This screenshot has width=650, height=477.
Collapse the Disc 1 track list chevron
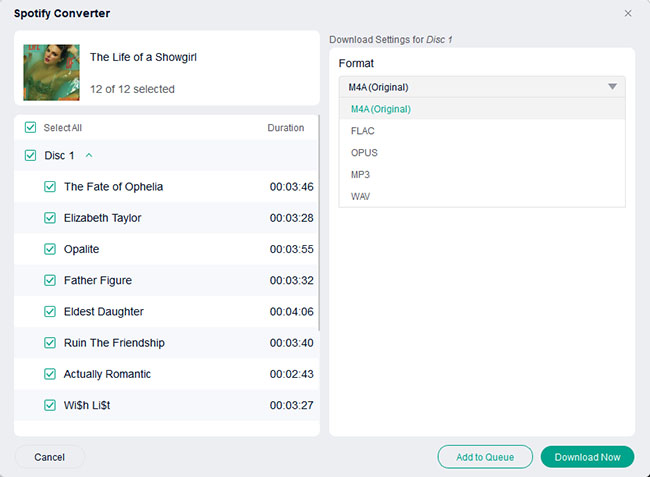coord(89,155)
